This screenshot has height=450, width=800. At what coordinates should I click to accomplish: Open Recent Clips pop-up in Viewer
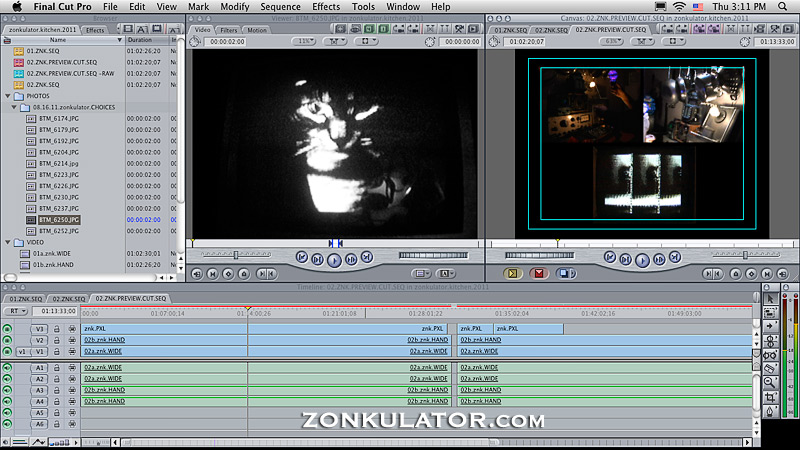pyautogui.click(x=421, y=274)
